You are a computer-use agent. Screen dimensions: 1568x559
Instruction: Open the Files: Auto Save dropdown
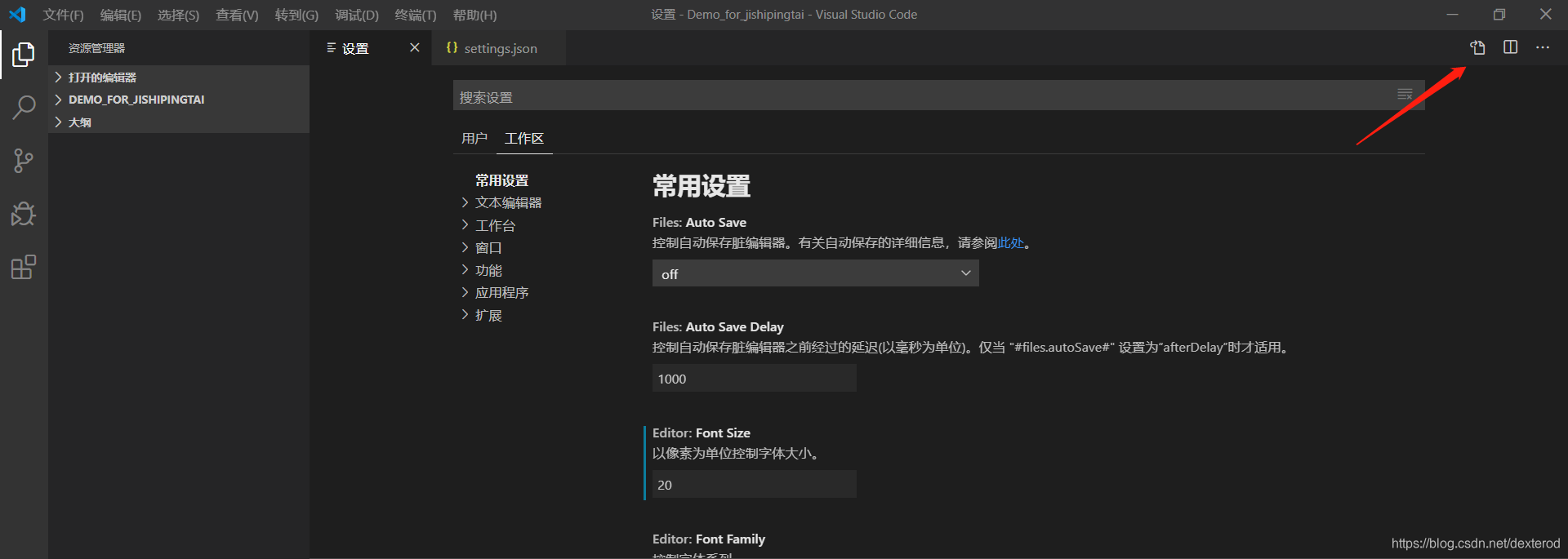click(x=815, y=273)
